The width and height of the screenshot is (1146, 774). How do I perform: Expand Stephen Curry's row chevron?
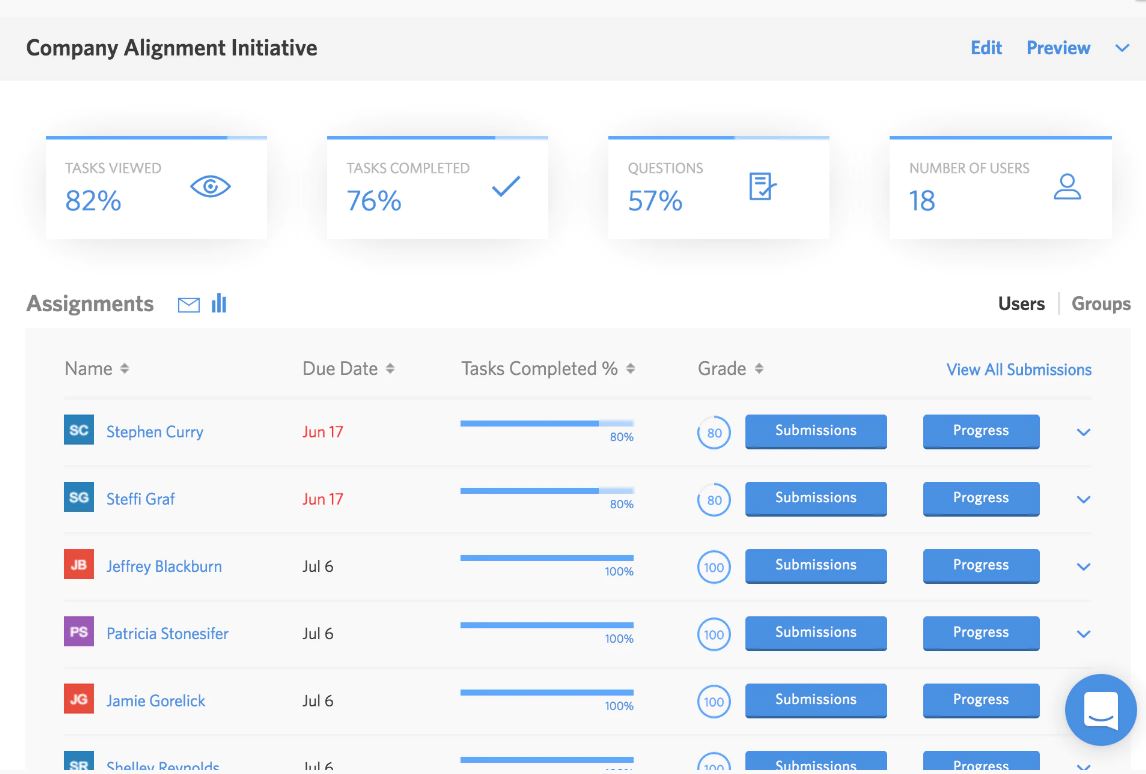(1084, 432)
